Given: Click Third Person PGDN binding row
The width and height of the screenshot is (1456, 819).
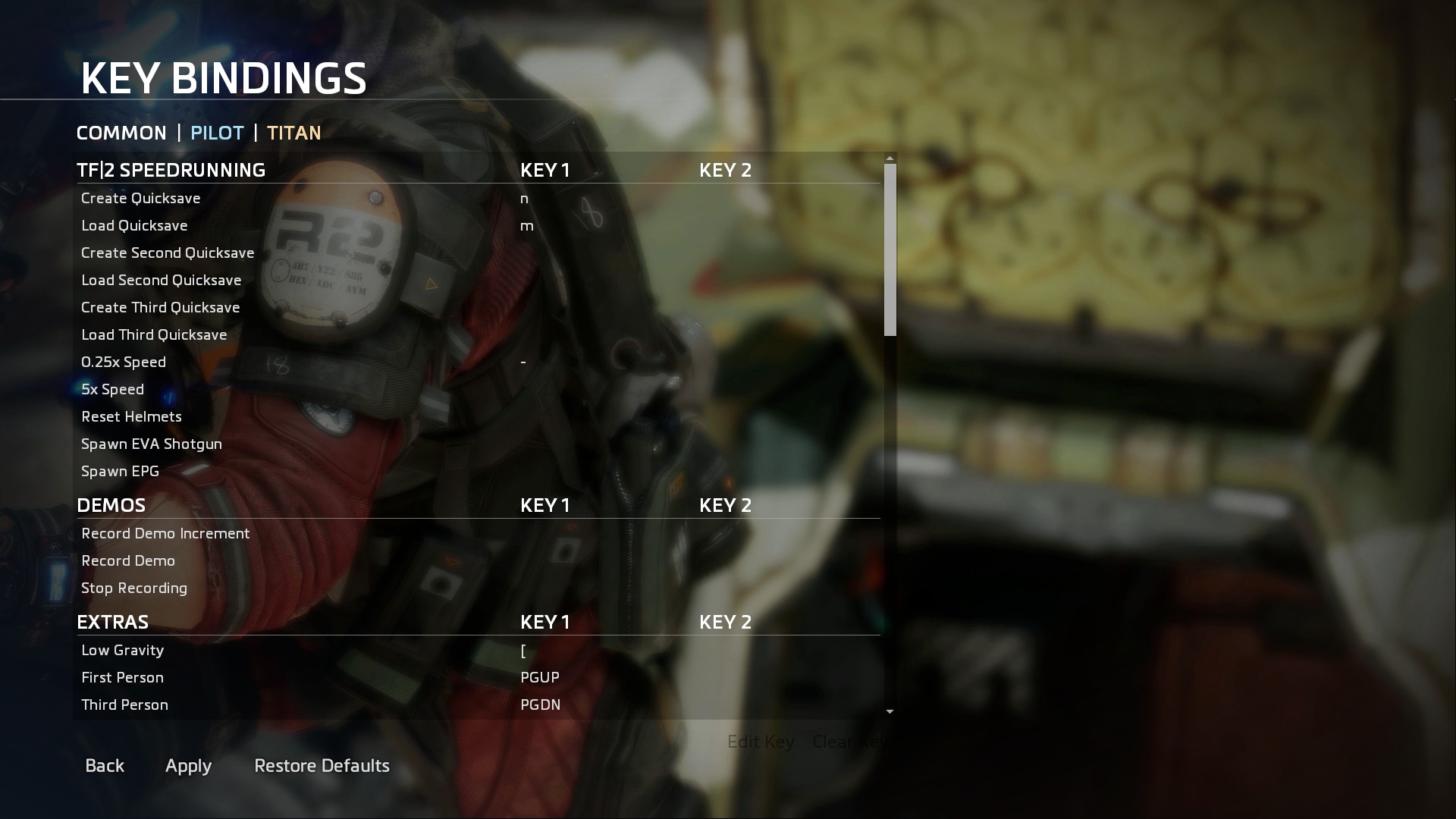Looking at the screenshot, I should tap(479, 704).
